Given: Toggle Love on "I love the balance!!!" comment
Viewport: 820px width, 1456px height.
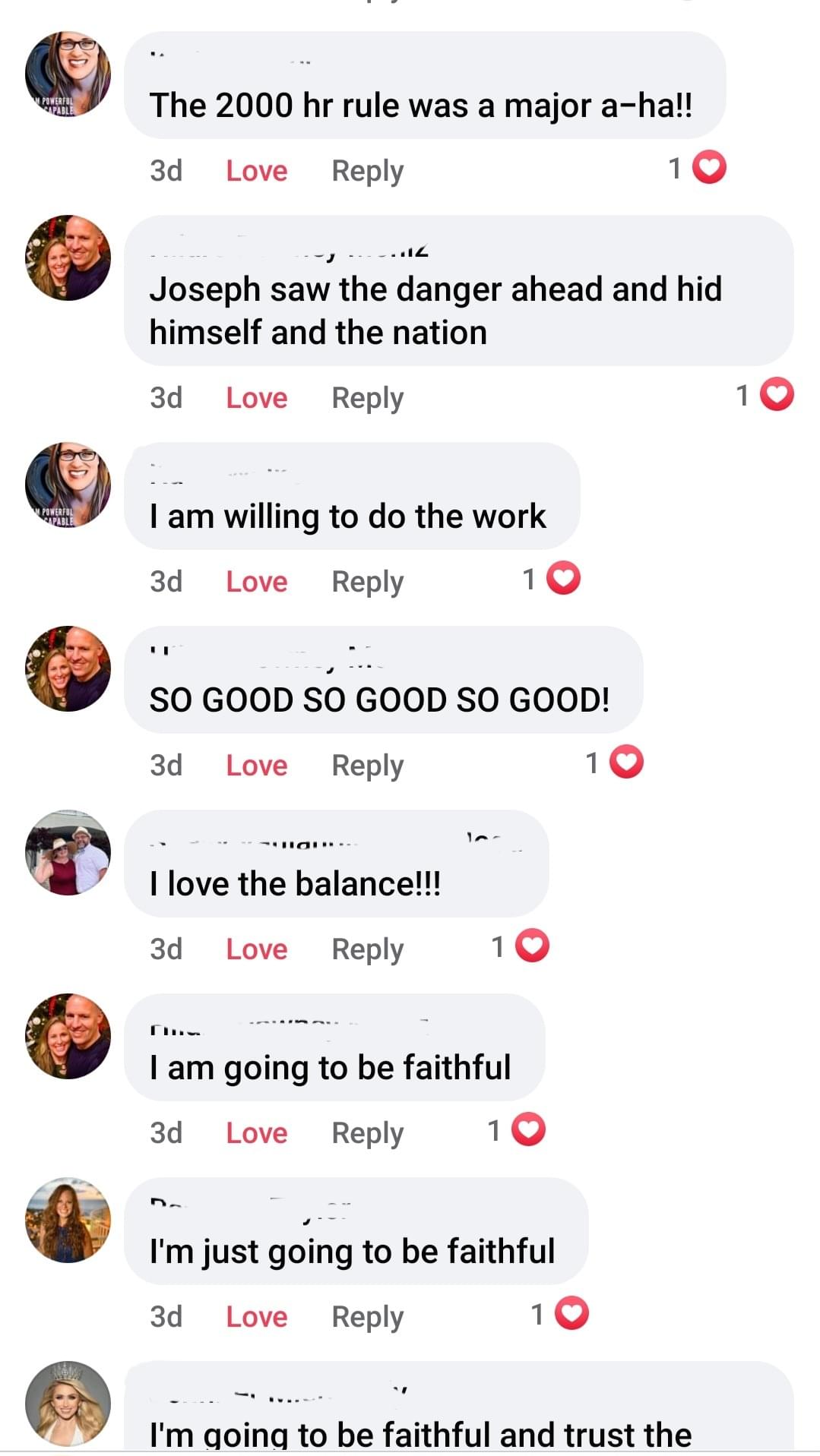Looking at the screenshot, I should tap(256, 949).
